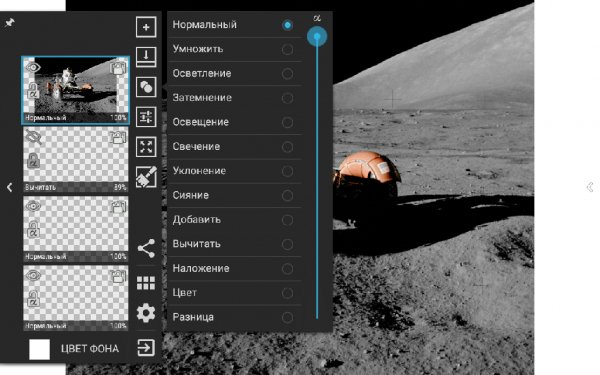
Task: Click the opacity slider handle
Action: tap(317, 37)
